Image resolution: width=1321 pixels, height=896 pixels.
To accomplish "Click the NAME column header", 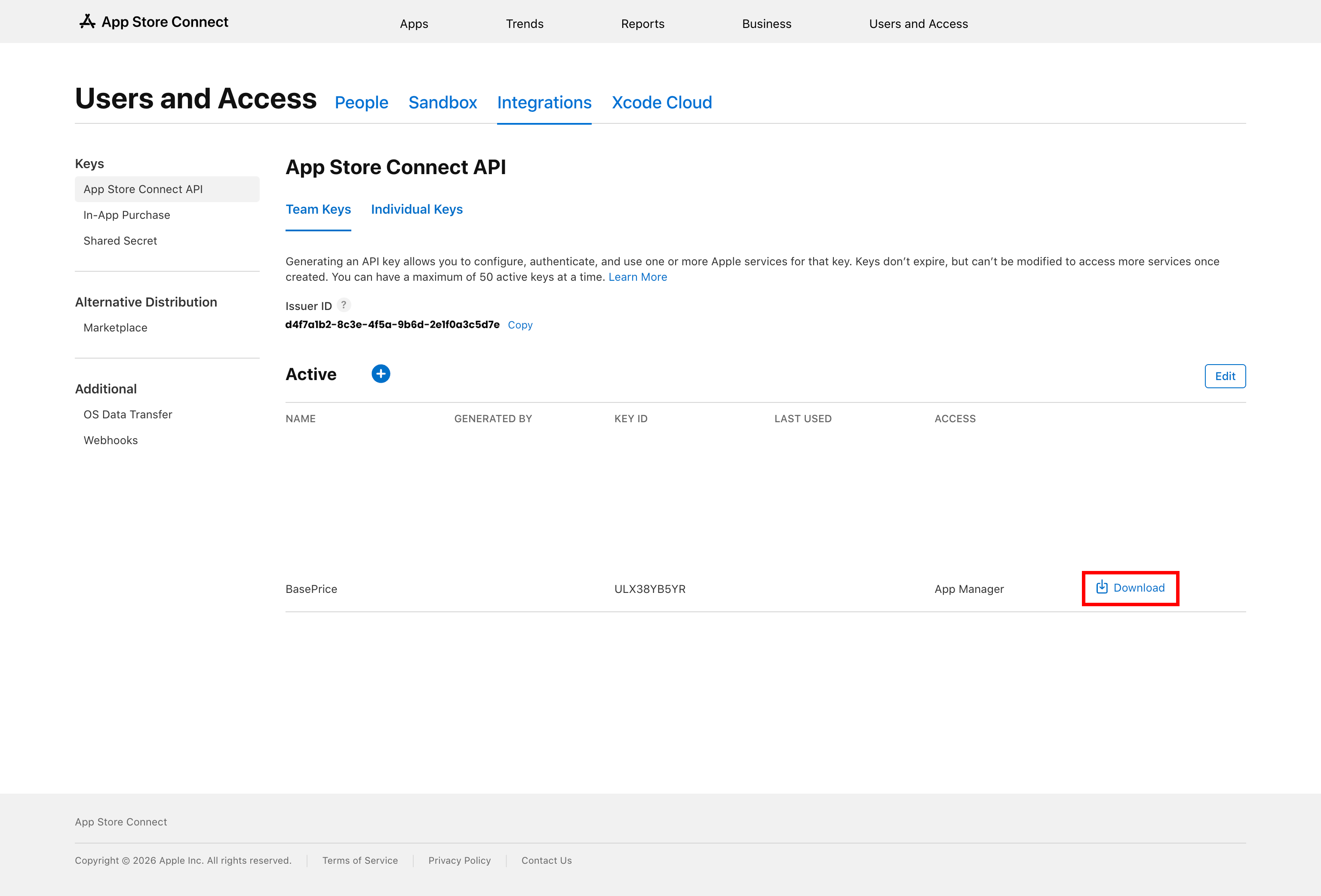I will (301, 418).
